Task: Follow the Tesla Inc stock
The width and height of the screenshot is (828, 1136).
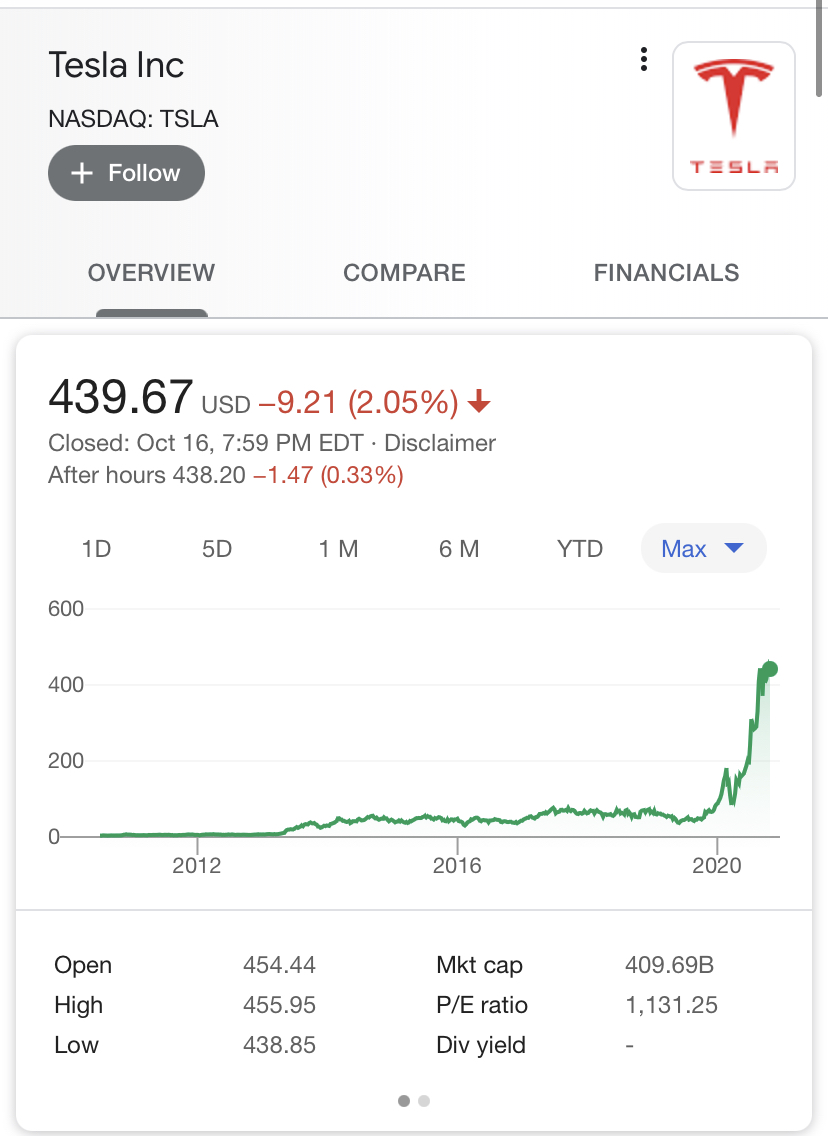Action: click(126, 173)
